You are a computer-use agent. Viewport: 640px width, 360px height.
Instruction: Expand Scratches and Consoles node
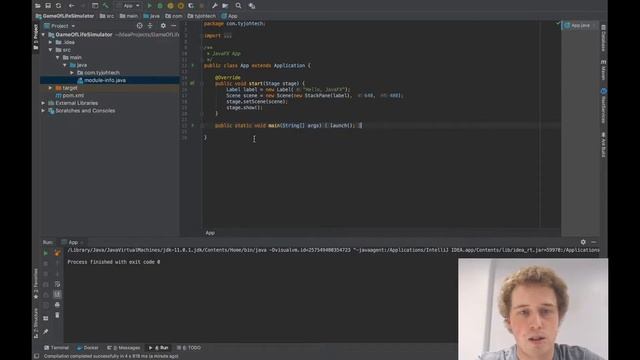tap(43, 111)
